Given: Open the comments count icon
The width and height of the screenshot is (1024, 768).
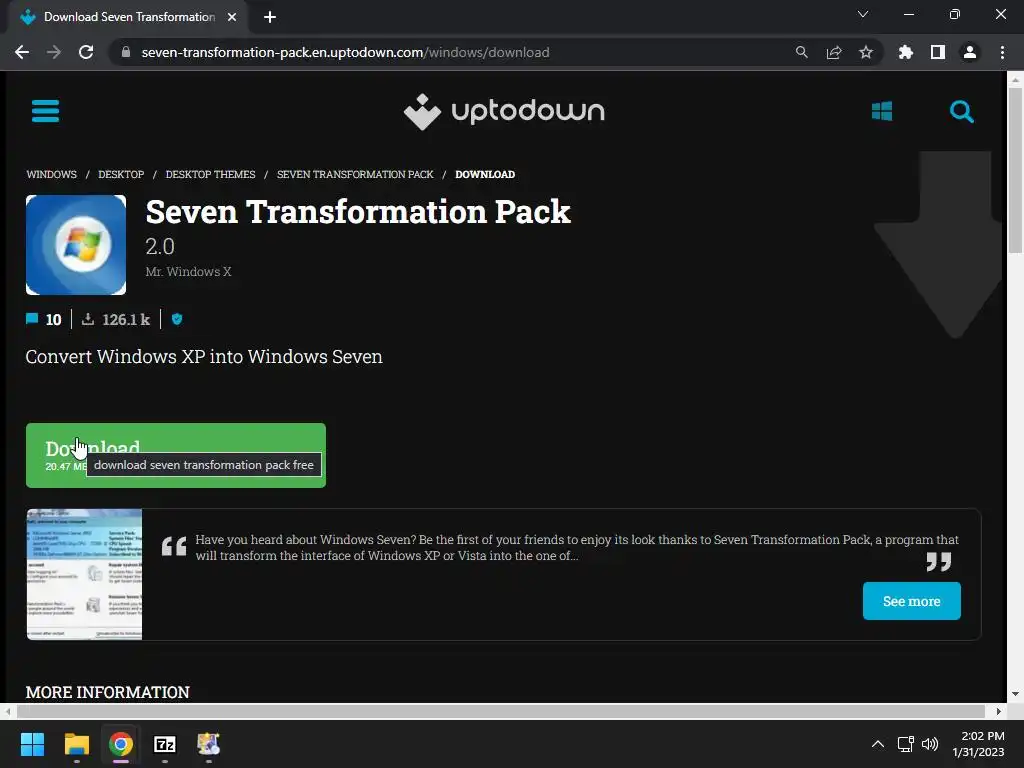Looking at the screenshot, I should click(x=31, y=319).
